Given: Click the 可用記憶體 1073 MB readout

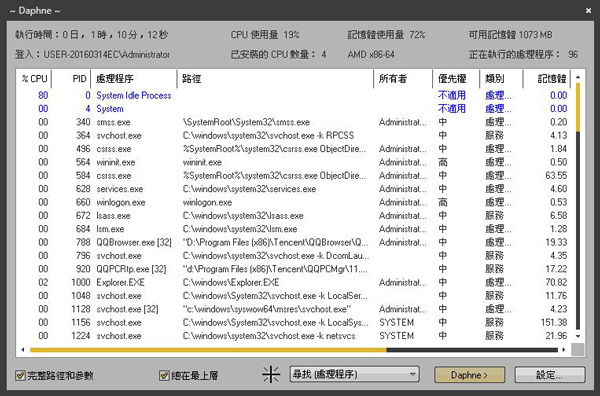Looking at the screenshot, I should [511, 35].
